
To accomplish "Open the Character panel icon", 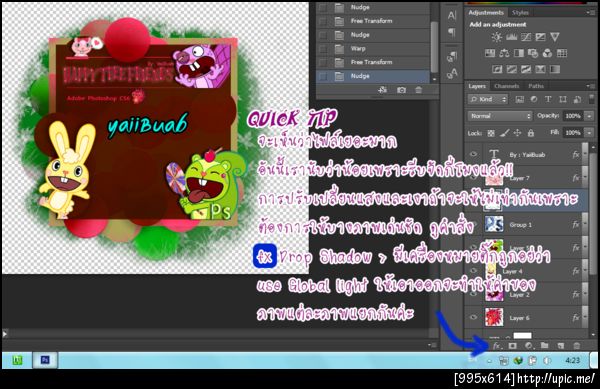I will tap(452, 15).
